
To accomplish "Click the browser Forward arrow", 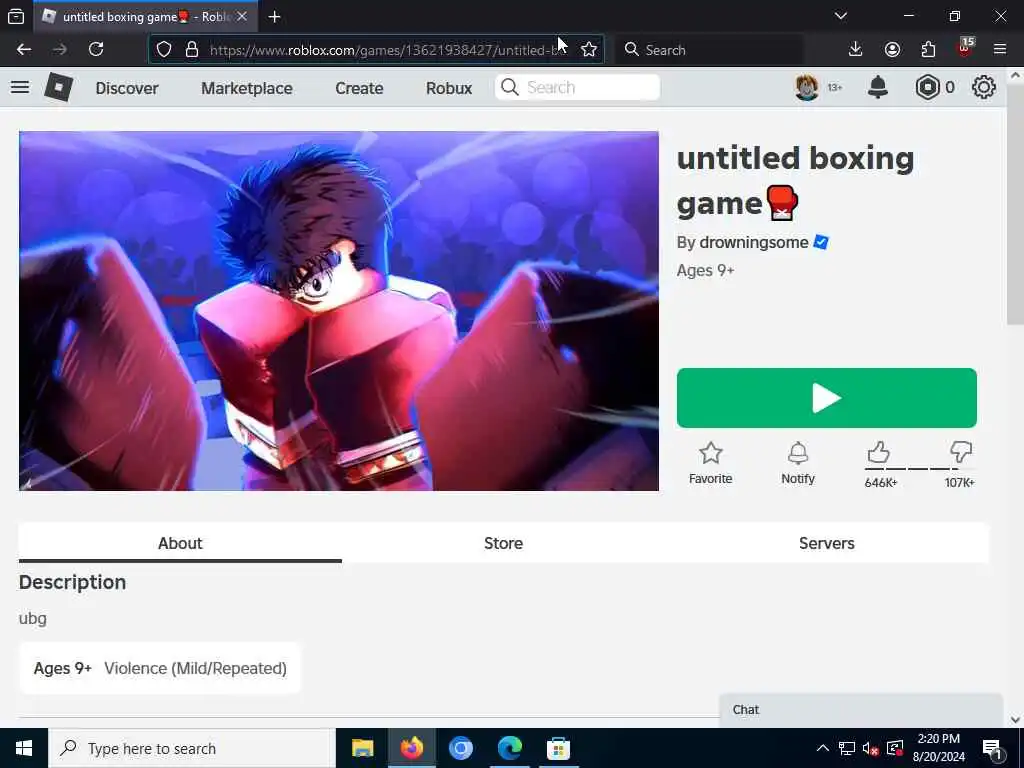I will pos(60,50).
